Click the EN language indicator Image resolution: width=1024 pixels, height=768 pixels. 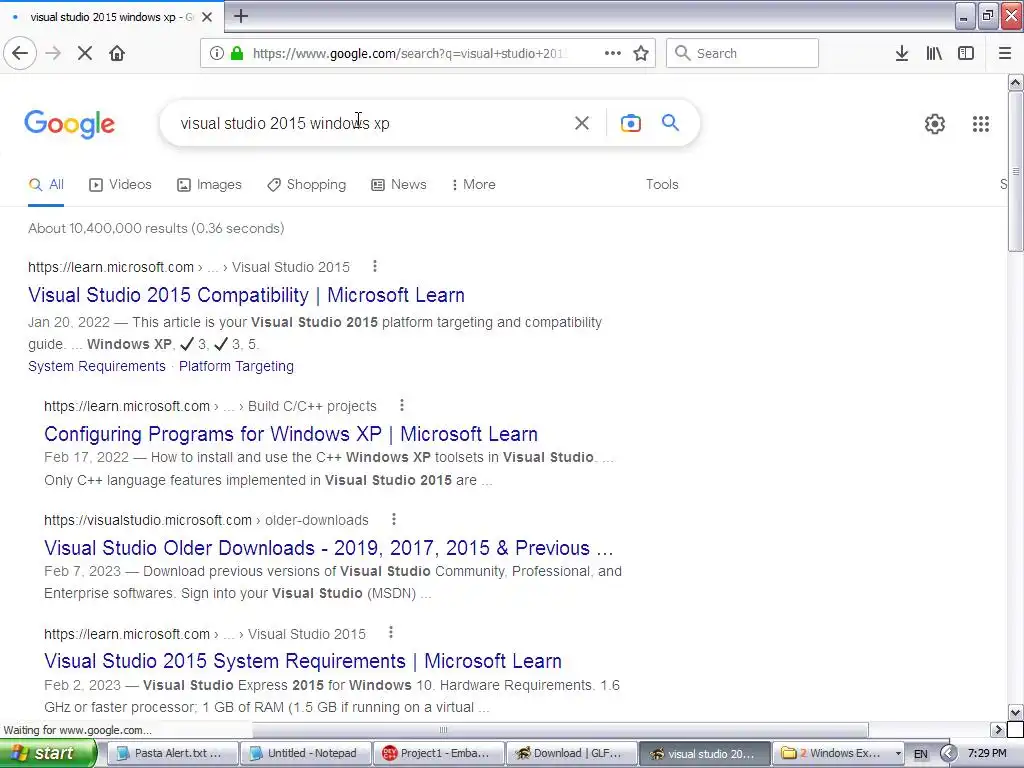coord(920,754)
